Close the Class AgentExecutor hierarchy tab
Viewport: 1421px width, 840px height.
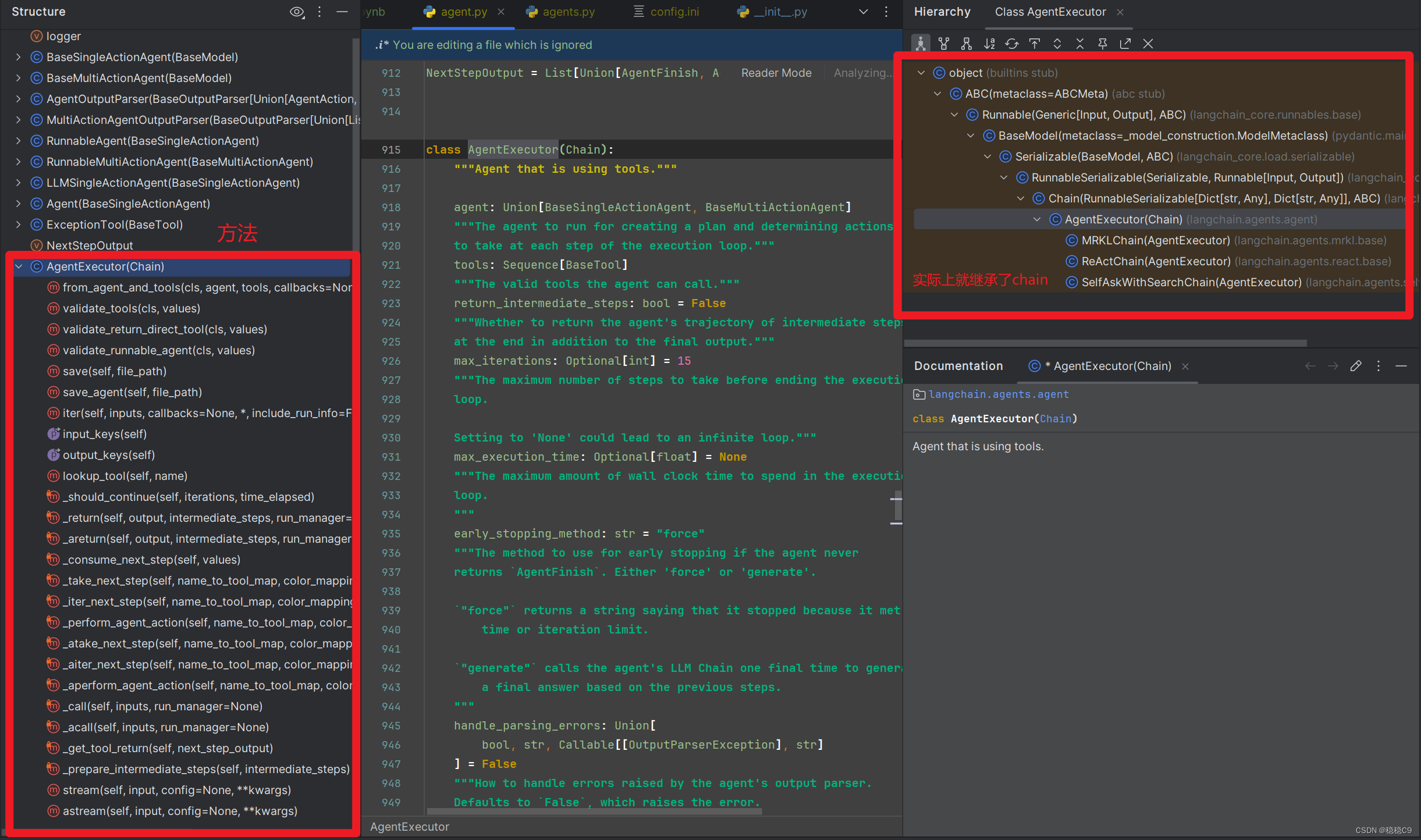pyautogui.click(x=1120, y=12)
